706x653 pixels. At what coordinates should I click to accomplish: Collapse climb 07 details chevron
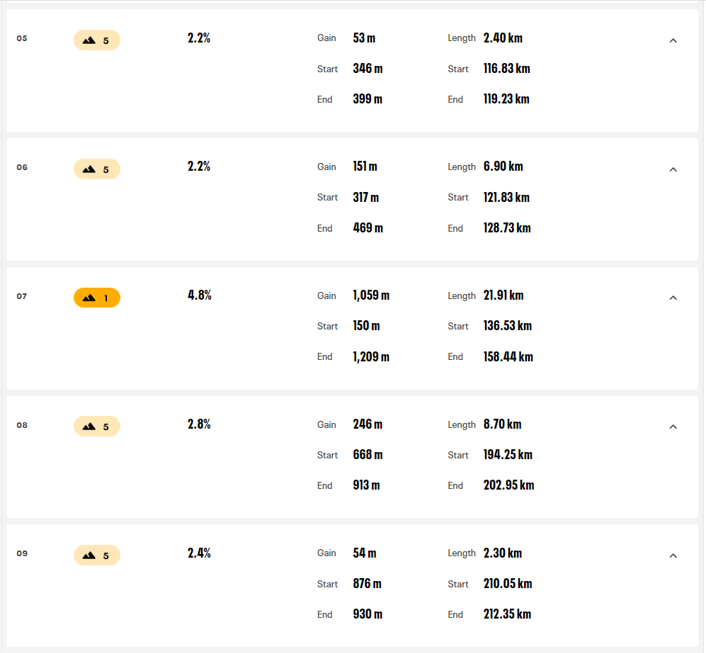[x=673, y=298]
